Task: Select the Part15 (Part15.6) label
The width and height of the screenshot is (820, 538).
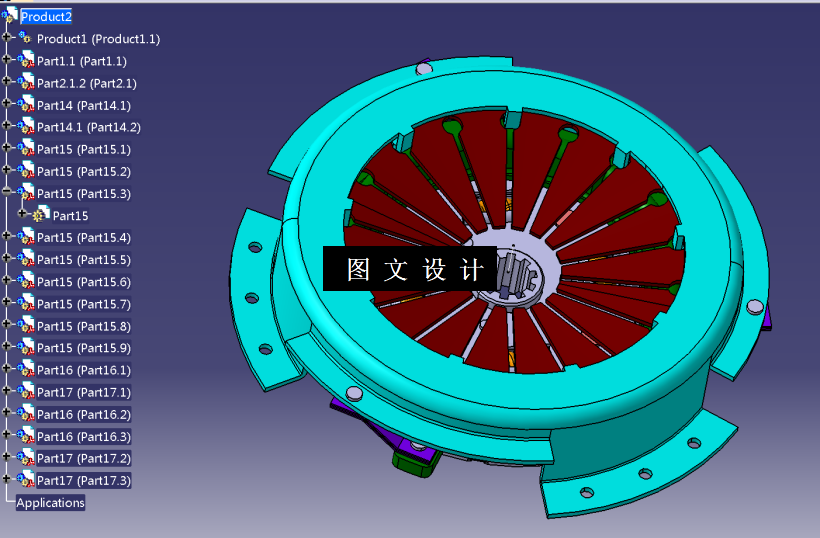Action: click(x=84, y=282)
